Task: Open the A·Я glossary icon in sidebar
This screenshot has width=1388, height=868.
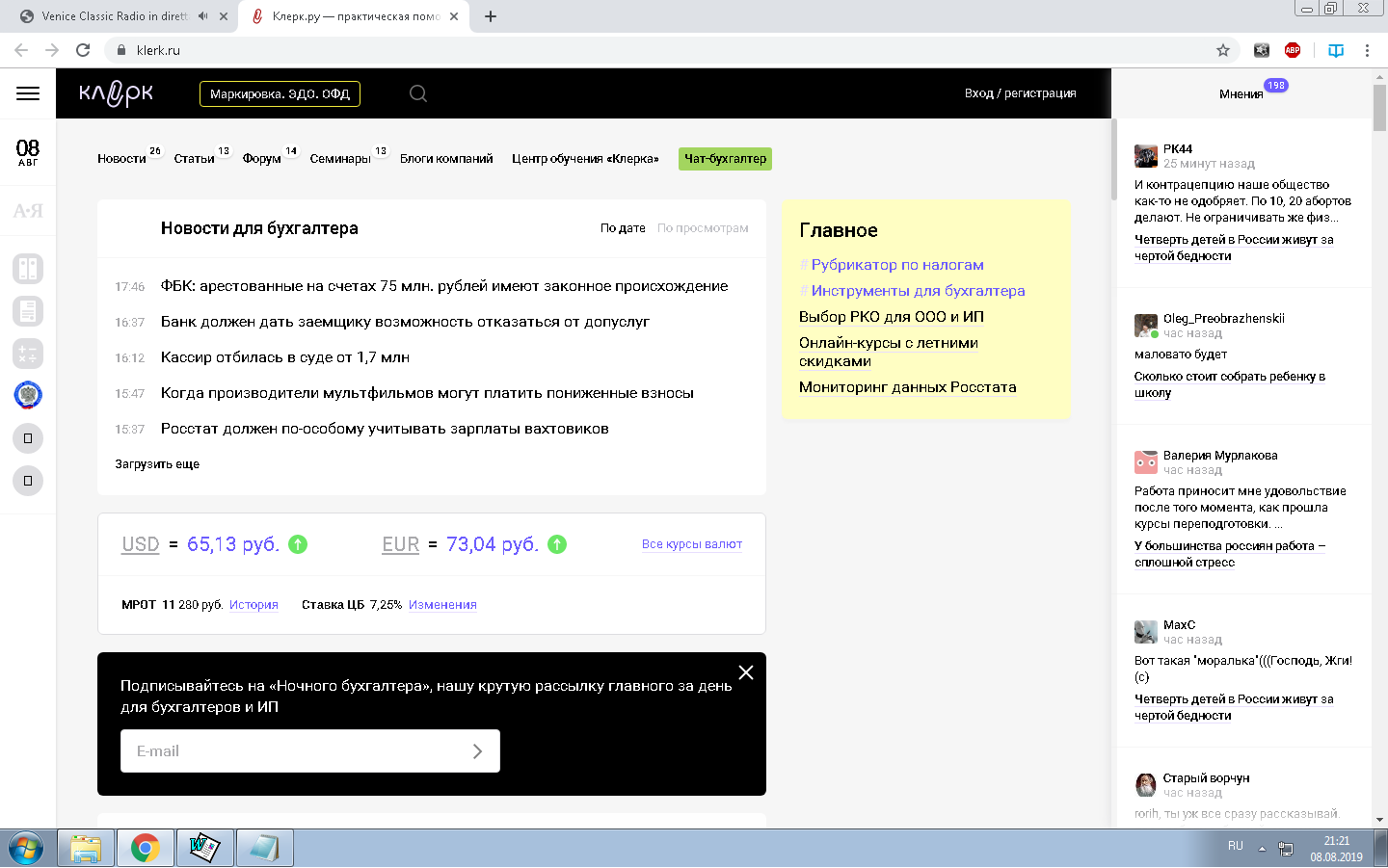Action: pyautogui.click(x=28, y=211)
